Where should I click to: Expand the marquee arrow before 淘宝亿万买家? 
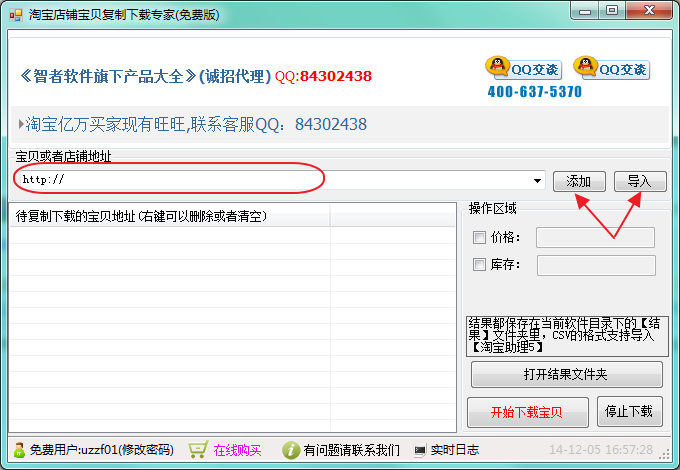[x=21, y=124]
